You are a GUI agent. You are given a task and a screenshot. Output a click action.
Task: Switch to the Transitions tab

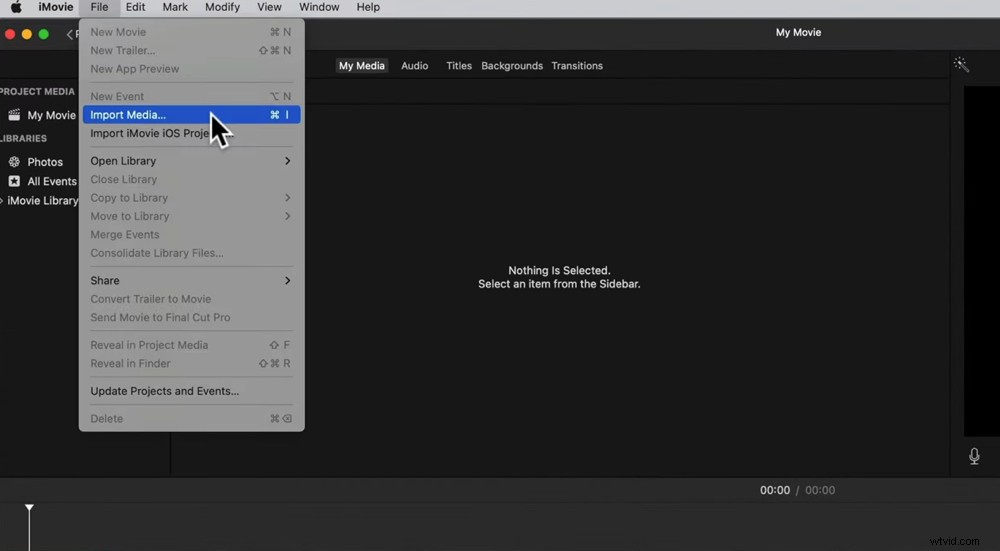coord(577,66)
